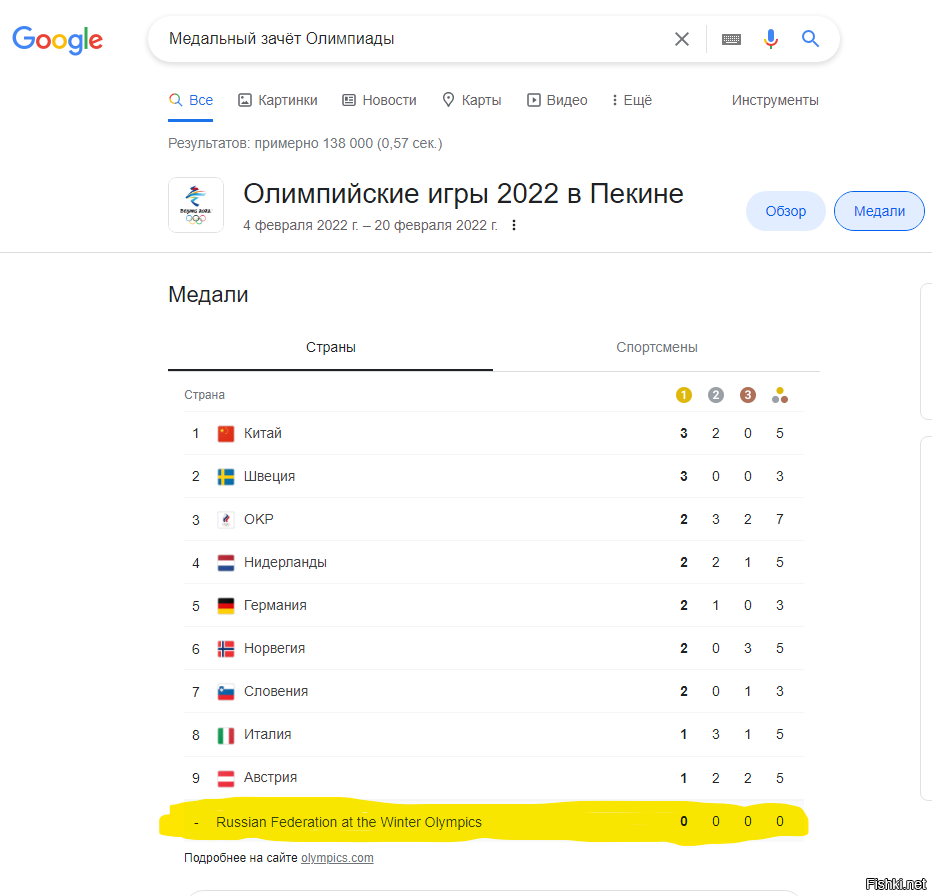The image size is (932, 896).
Task: Click the Beijing 2022 Olympics logo
Action: click(x=195, y=205)
